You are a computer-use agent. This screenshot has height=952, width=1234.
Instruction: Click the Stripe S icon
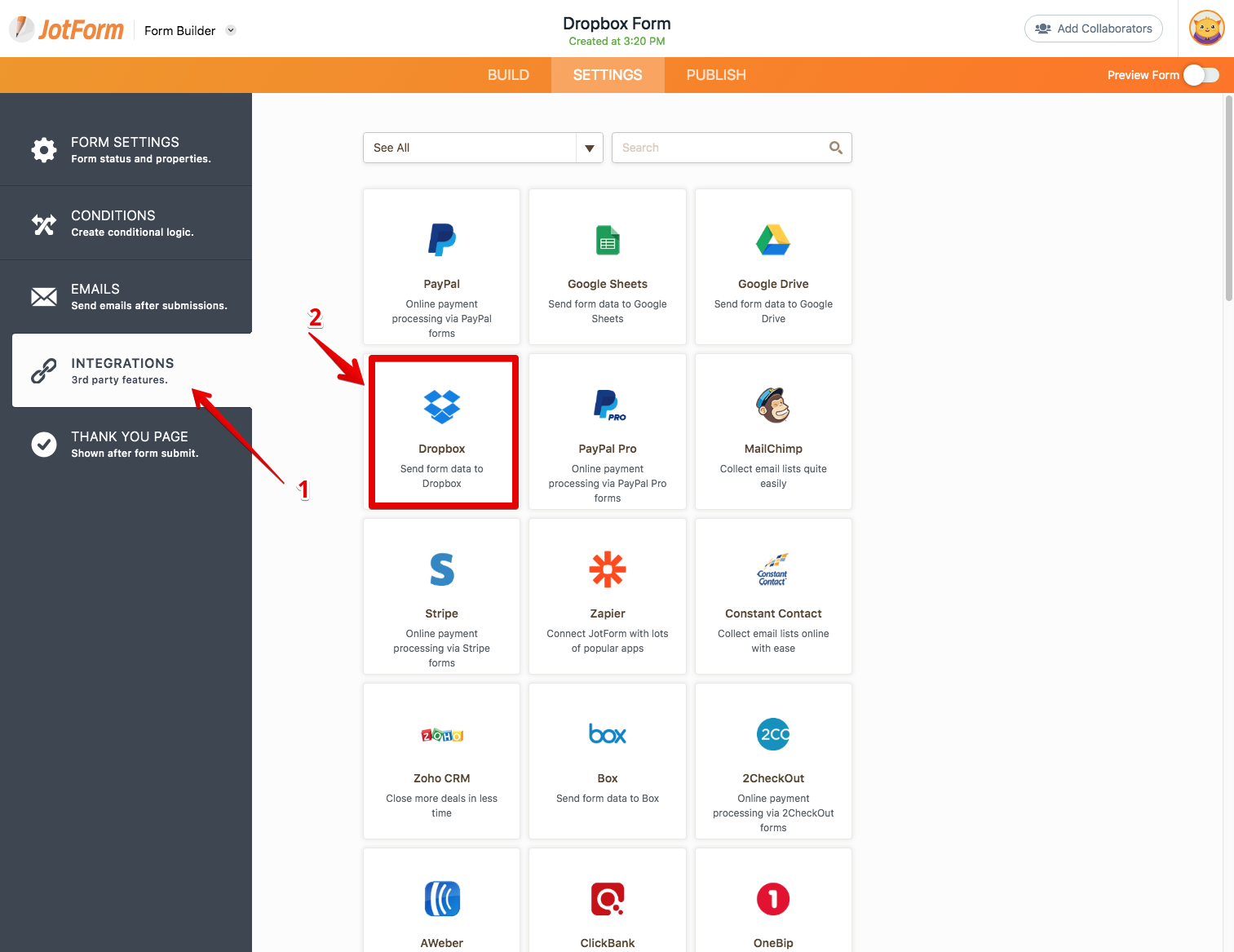(442, 569)
